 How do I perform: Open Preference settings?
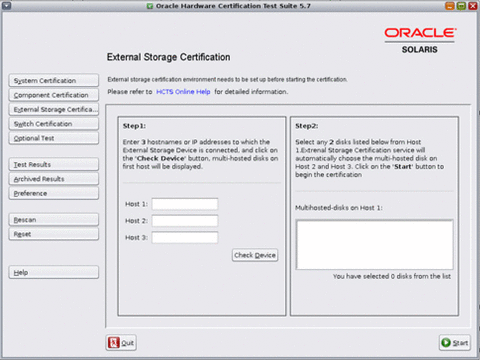[54, 193]
